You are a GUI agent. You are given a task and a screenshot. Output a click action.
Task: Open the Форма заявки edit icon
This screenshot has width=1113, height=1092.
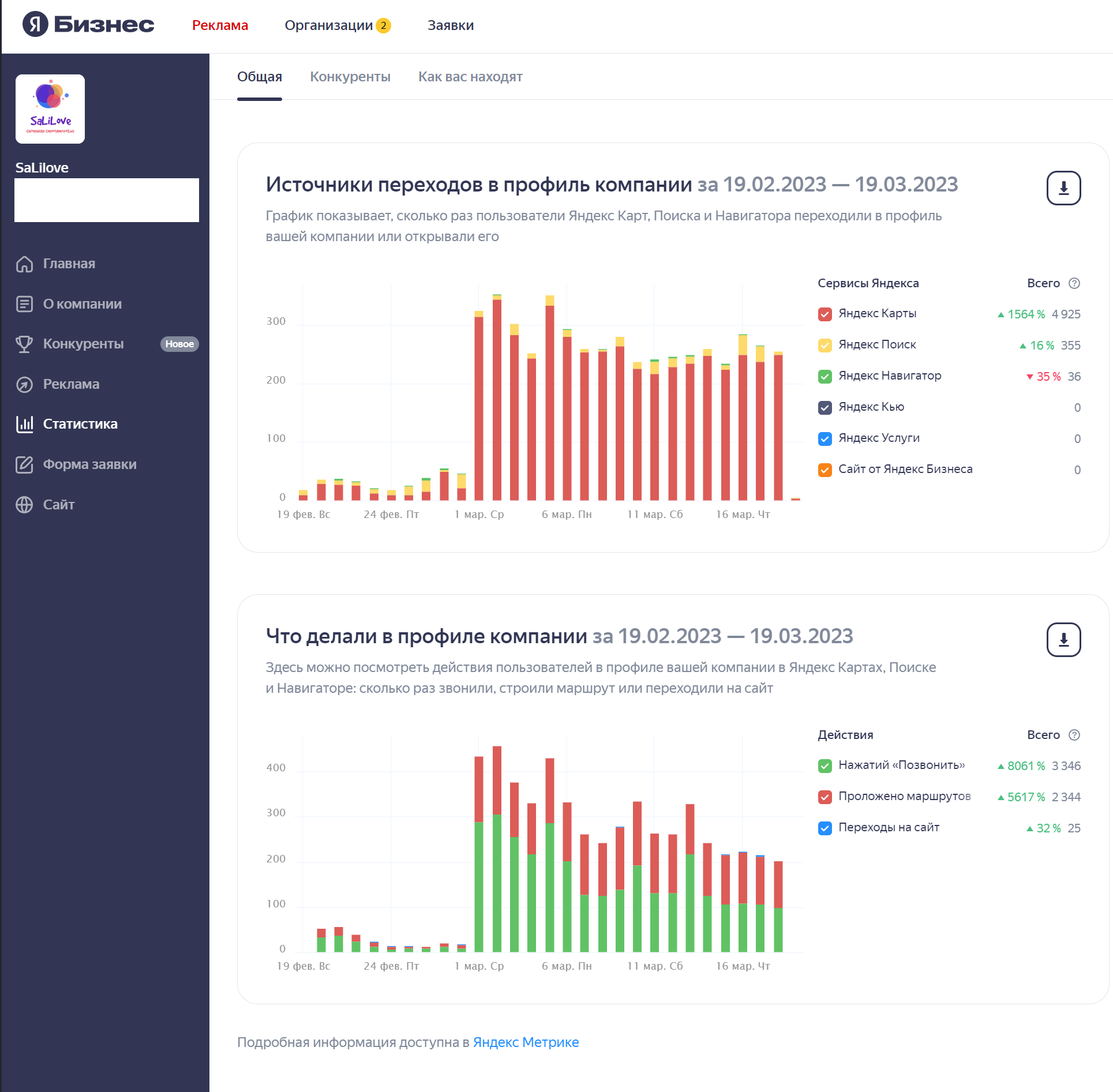(x=24, y=464)
